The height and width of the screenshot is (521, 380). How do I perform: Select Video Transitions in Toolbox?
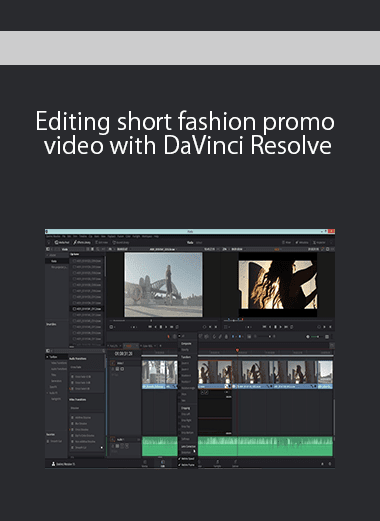click(x=59, y=363)
